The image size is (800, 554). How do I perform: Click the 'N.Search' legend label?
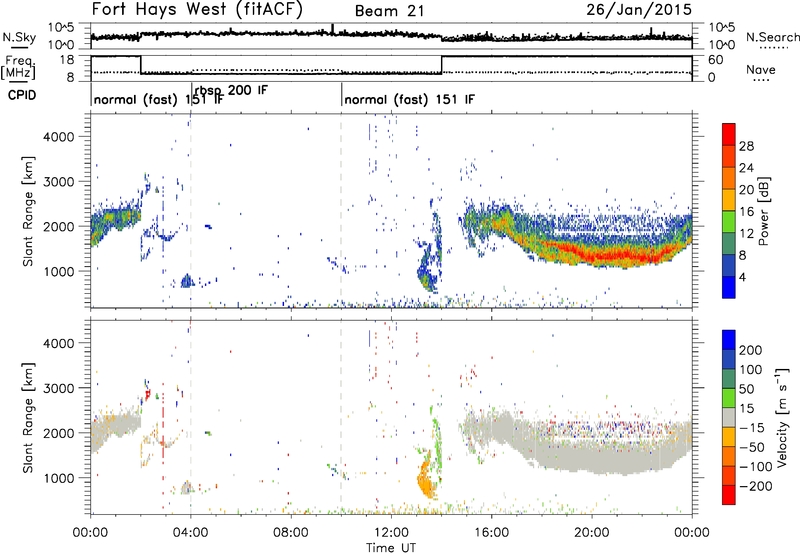[x=772, y=37]
